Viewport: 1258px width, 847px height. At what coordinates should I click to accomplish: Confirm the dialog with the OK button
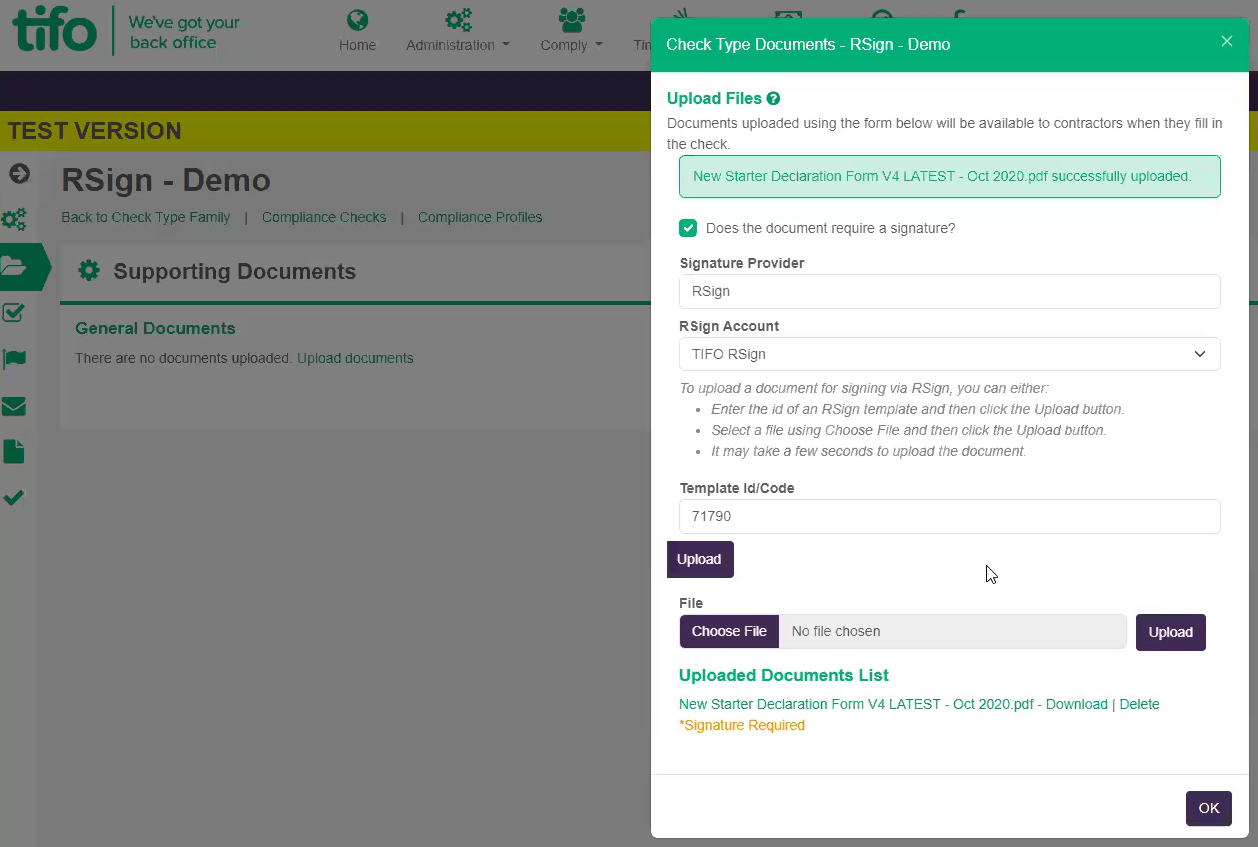point(1209,808)
